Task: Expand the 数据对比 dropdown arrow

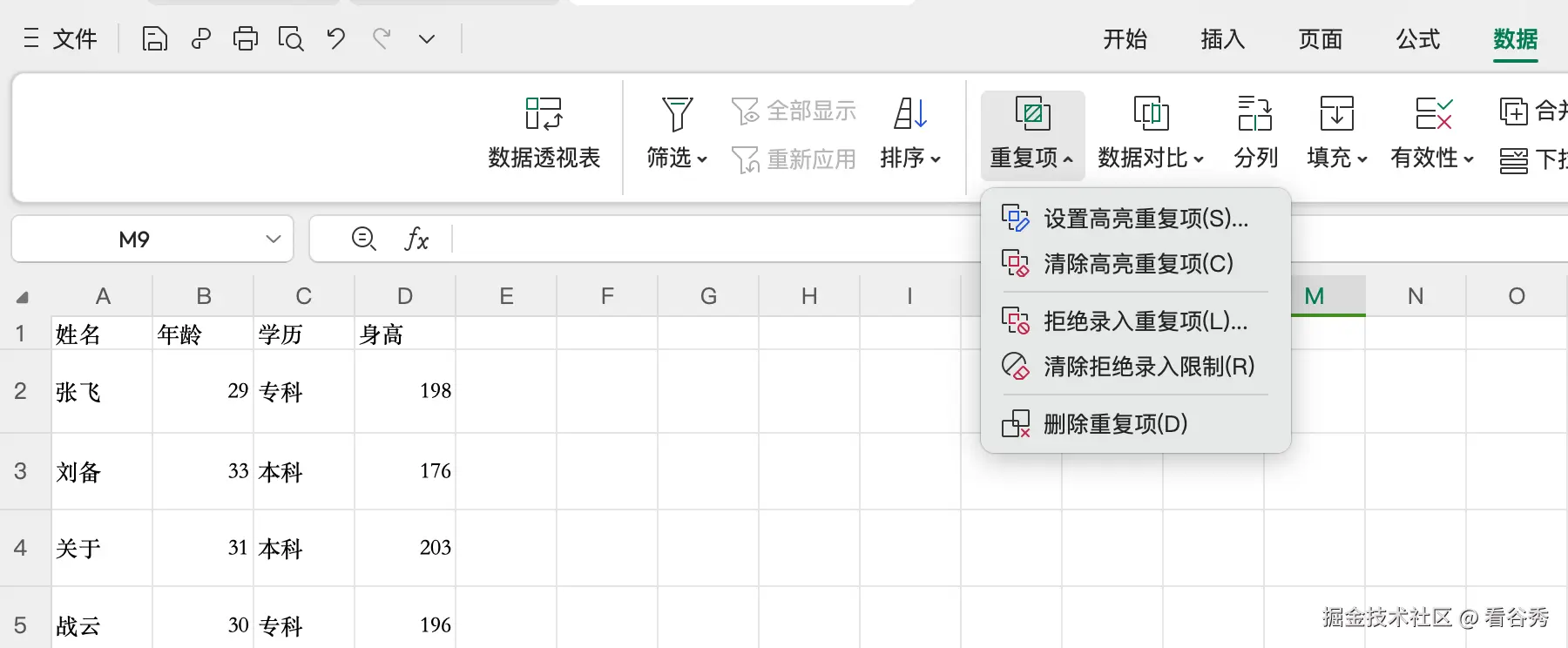Action: click(x=1199, y=159)
